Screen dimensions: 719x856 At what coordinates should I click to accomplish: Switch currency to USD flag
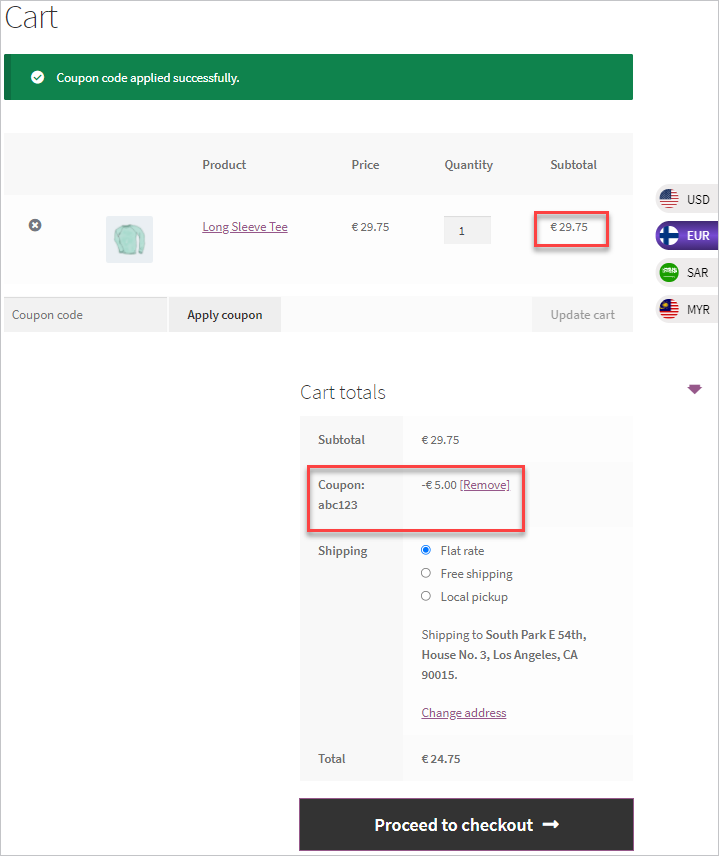coord(670,199)
